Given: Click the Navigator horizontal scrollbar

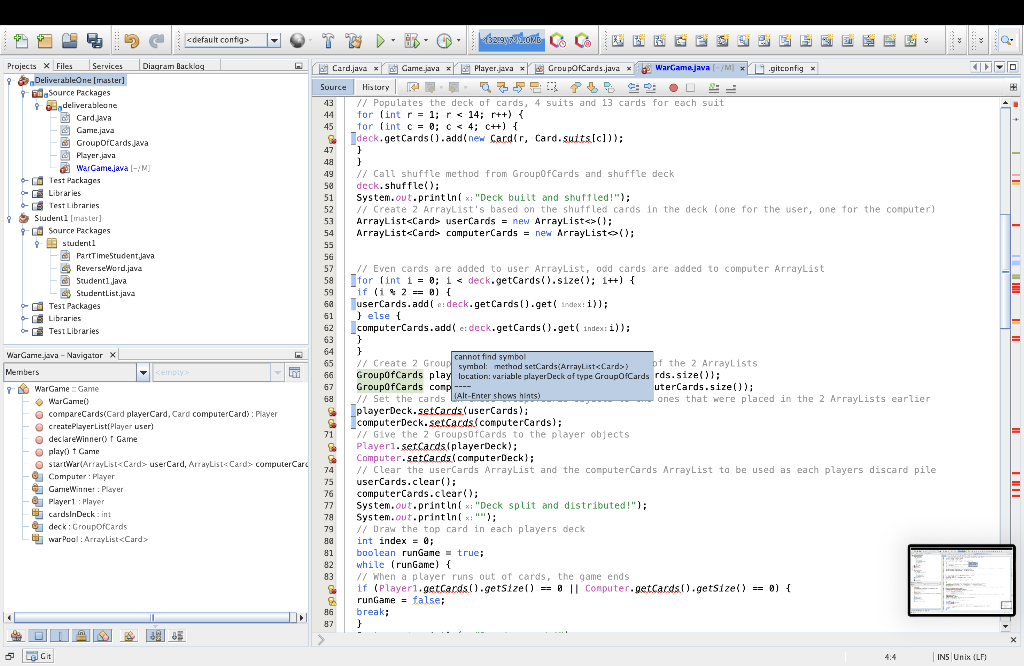Looking at the screenshot, I should point(150,618).
